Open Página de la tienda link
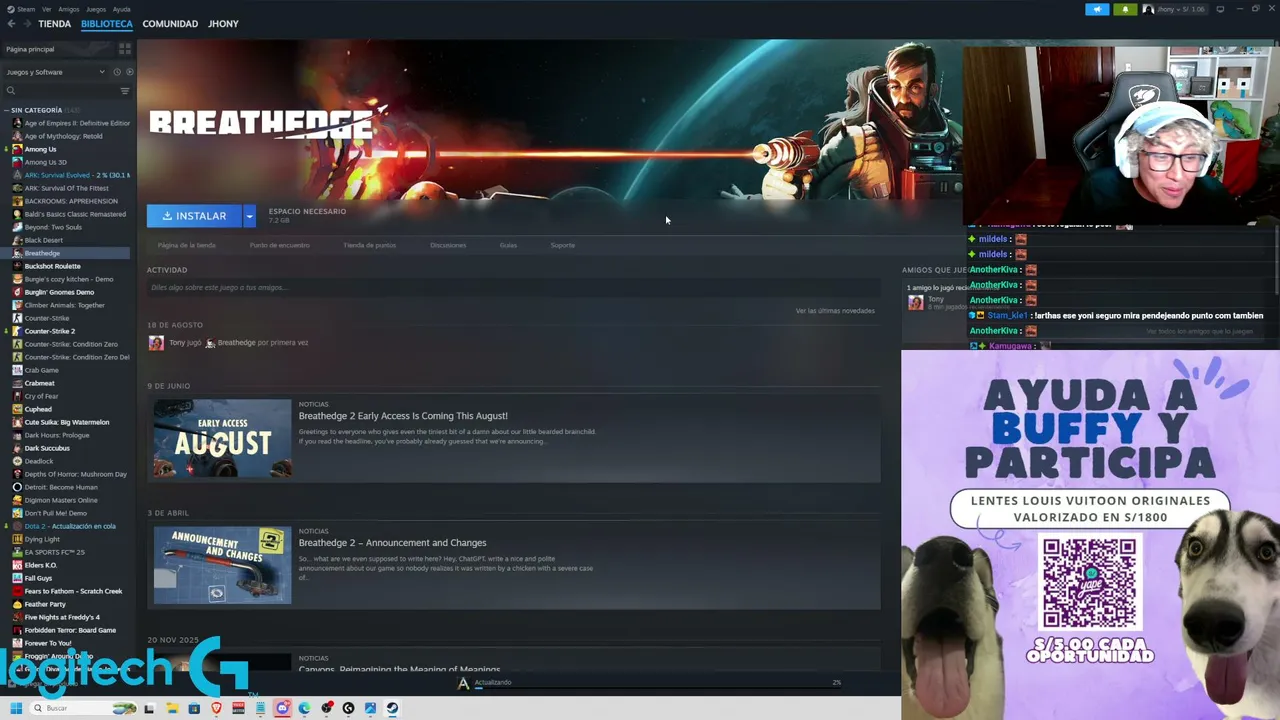1280x720 pixels. click(186, 245)
